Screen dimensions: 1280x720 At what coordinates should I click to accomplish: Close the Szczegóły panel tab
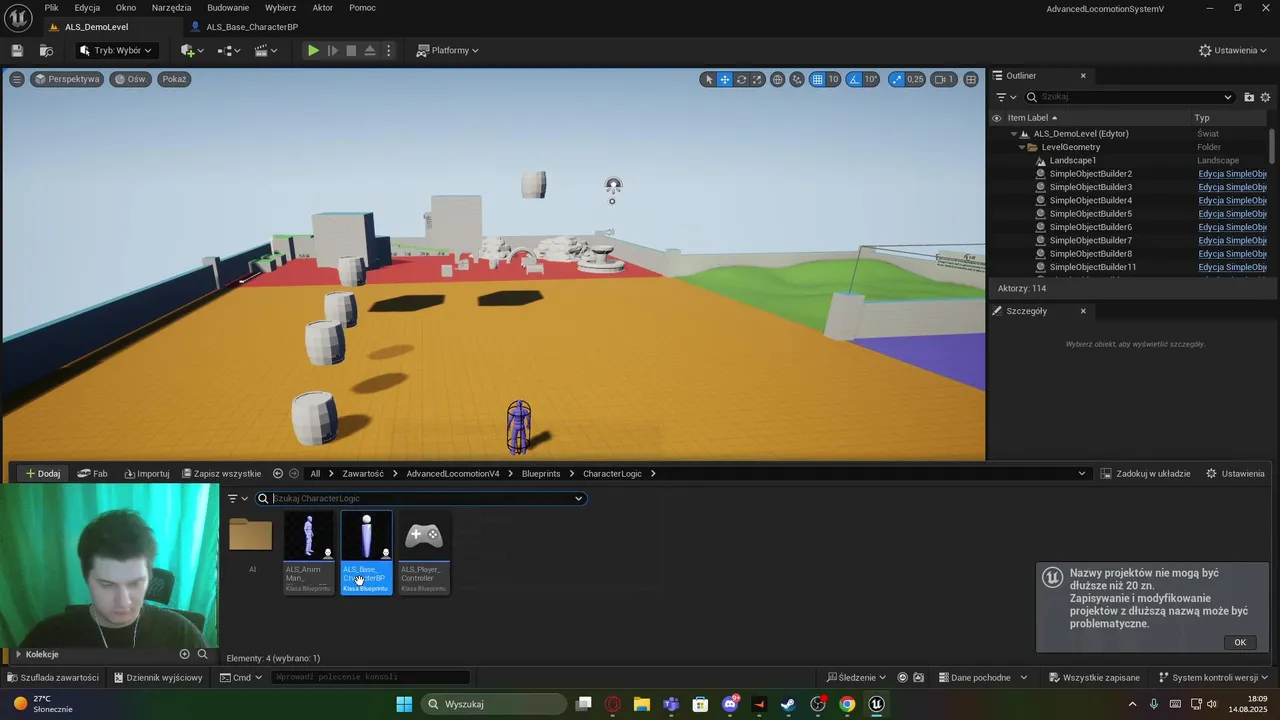[1082, 311]
